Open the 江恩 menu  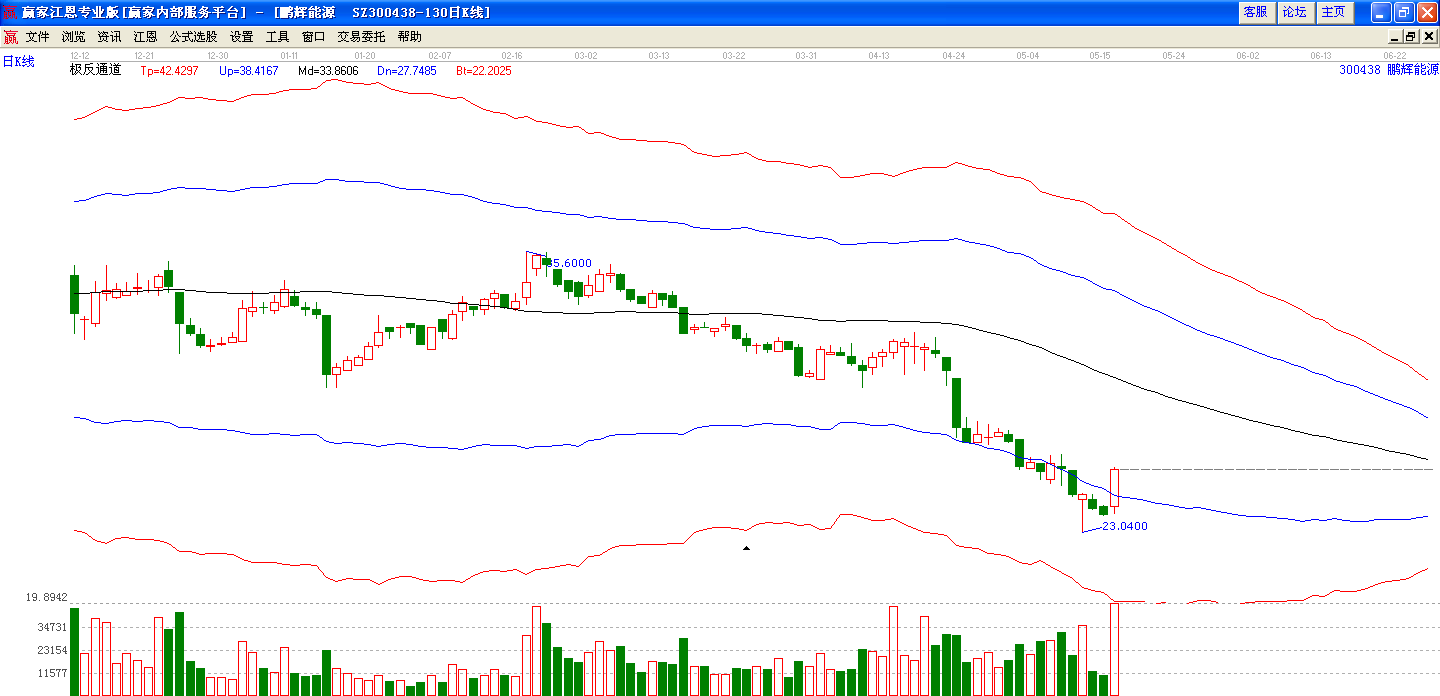point(146,37)
